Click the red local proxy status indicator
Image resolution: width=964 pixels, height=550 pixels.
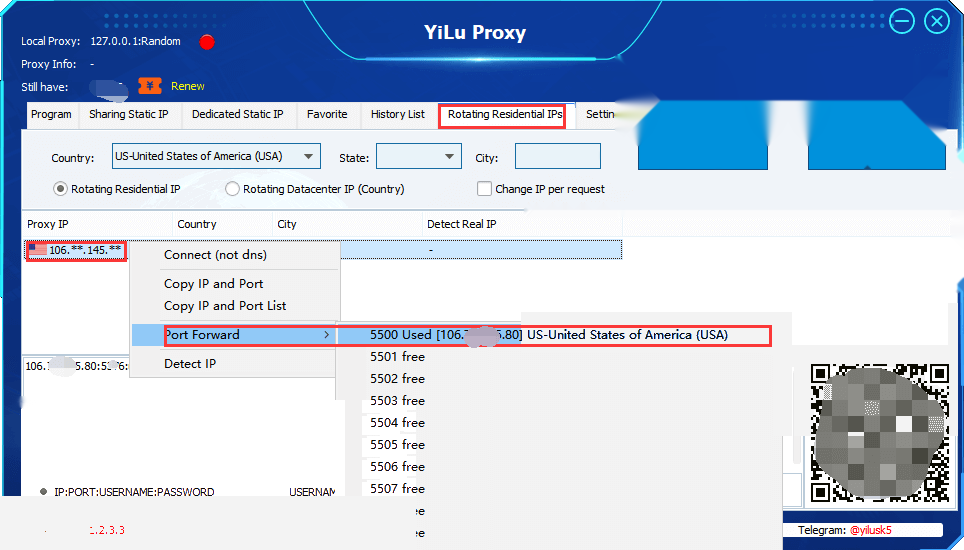pos(207,42)
